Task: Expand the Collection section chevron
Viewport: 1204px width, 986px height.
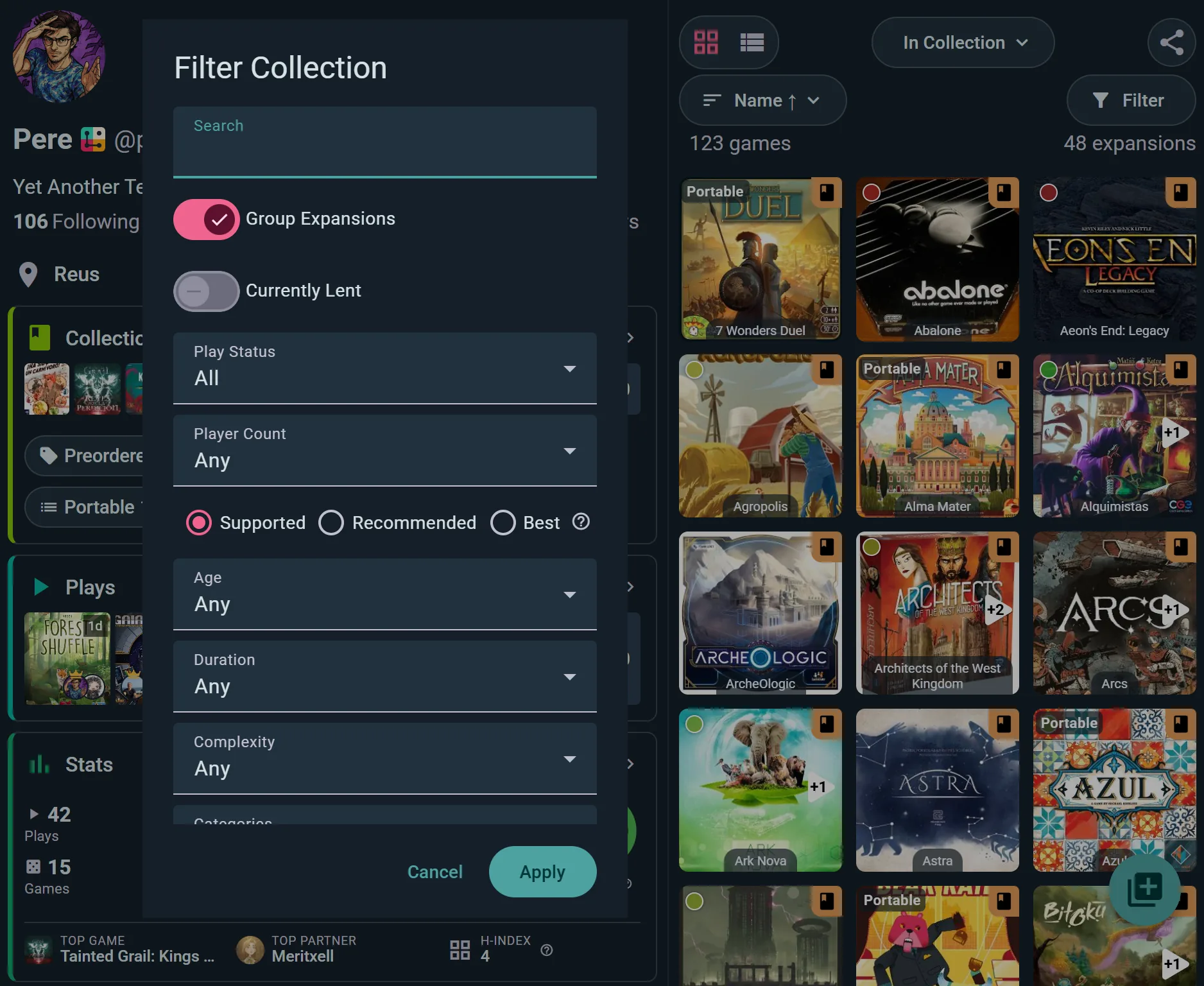Action: click(x=630, y=338)
